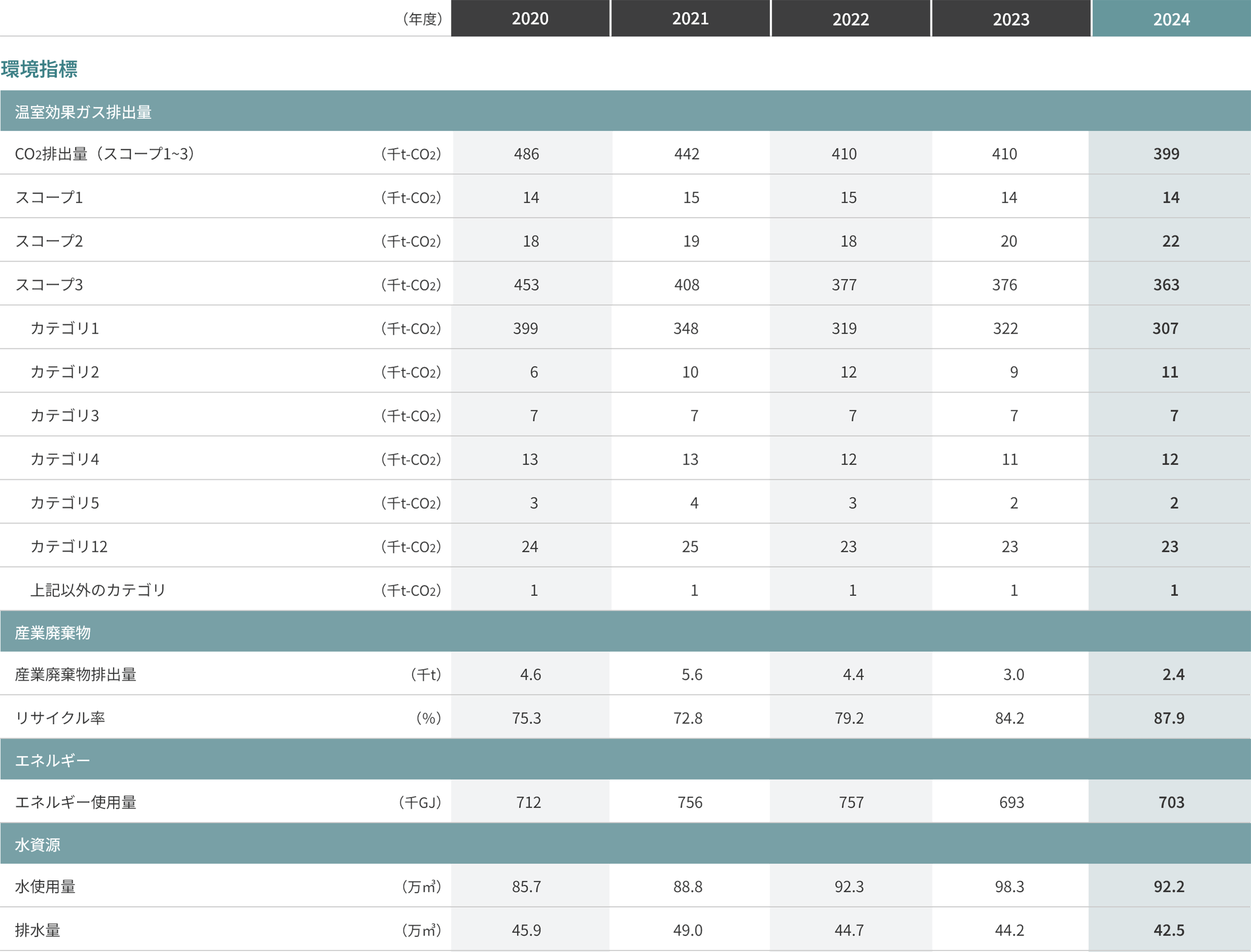Click the 453 スコープ3 value for 2020

coord(527,285)
